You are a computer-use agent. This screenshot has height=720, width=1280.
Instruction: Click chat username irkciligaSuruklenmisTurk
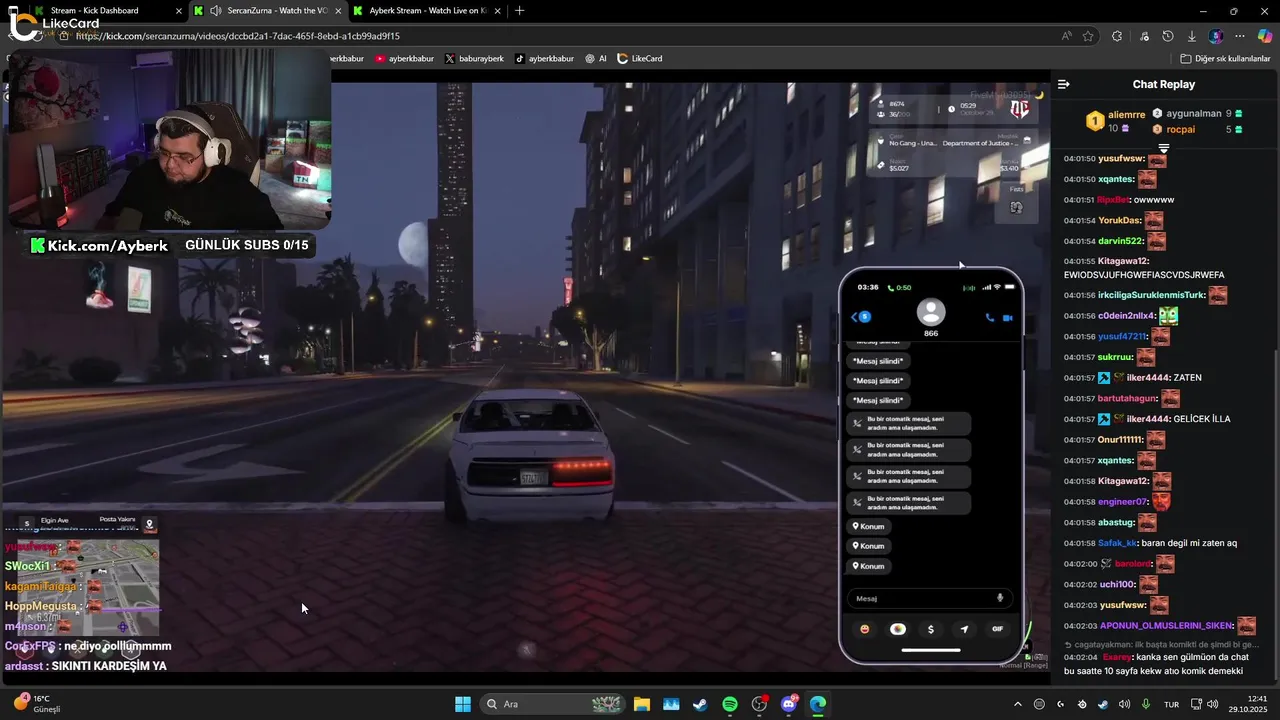click(1151, 295)
